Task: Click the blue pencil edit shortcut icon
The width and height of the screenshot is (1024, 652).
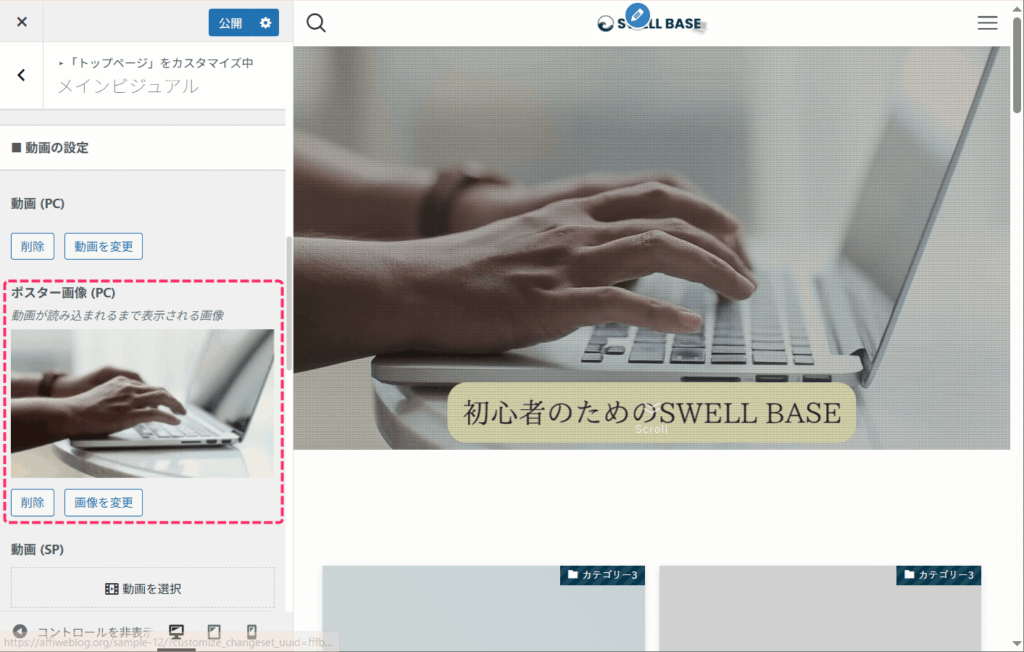Action: (x=636, y=14)
